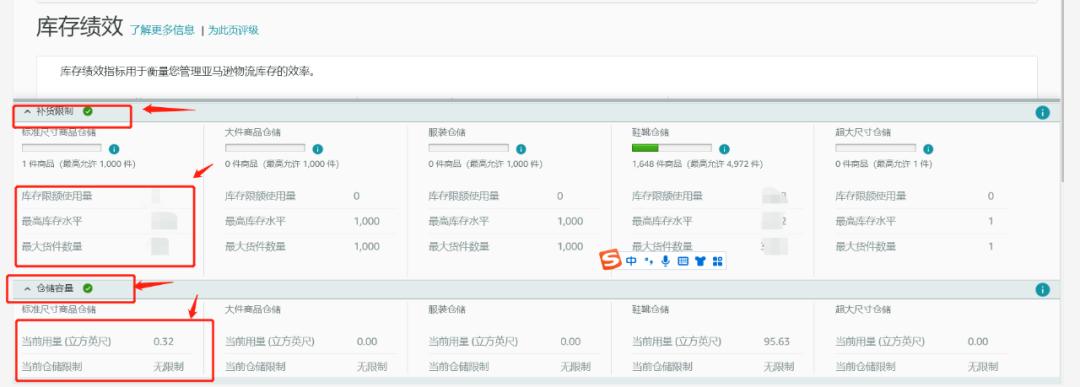Click the 大件商品仓储 restock progress bar

tap(265, 148)
